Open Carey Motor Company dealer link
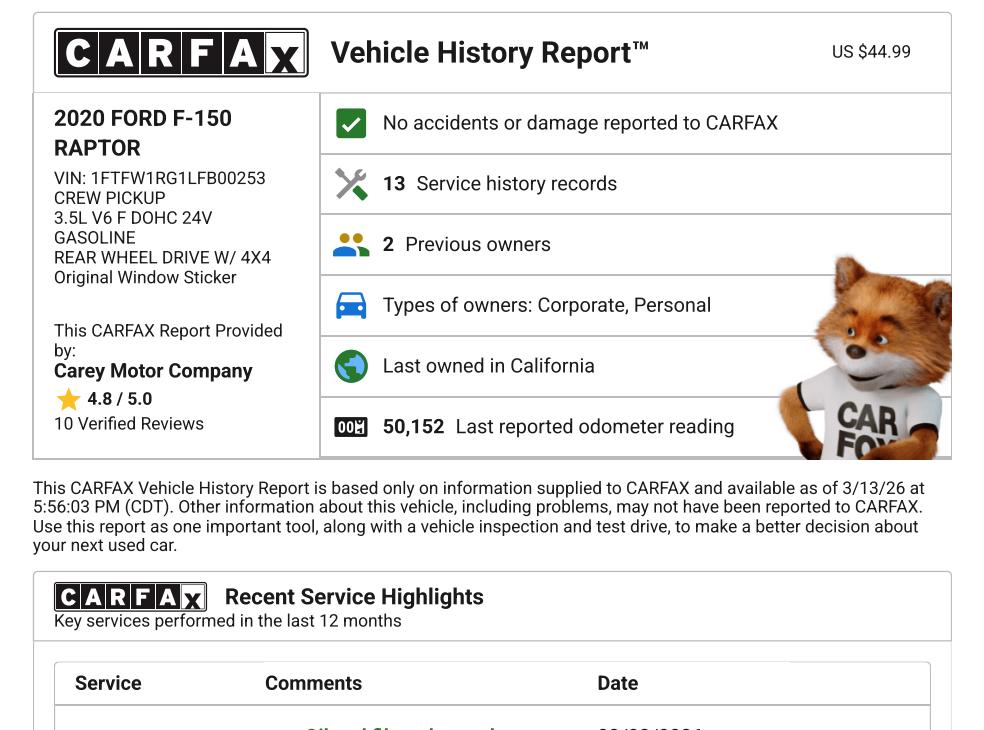 (153, 371)
